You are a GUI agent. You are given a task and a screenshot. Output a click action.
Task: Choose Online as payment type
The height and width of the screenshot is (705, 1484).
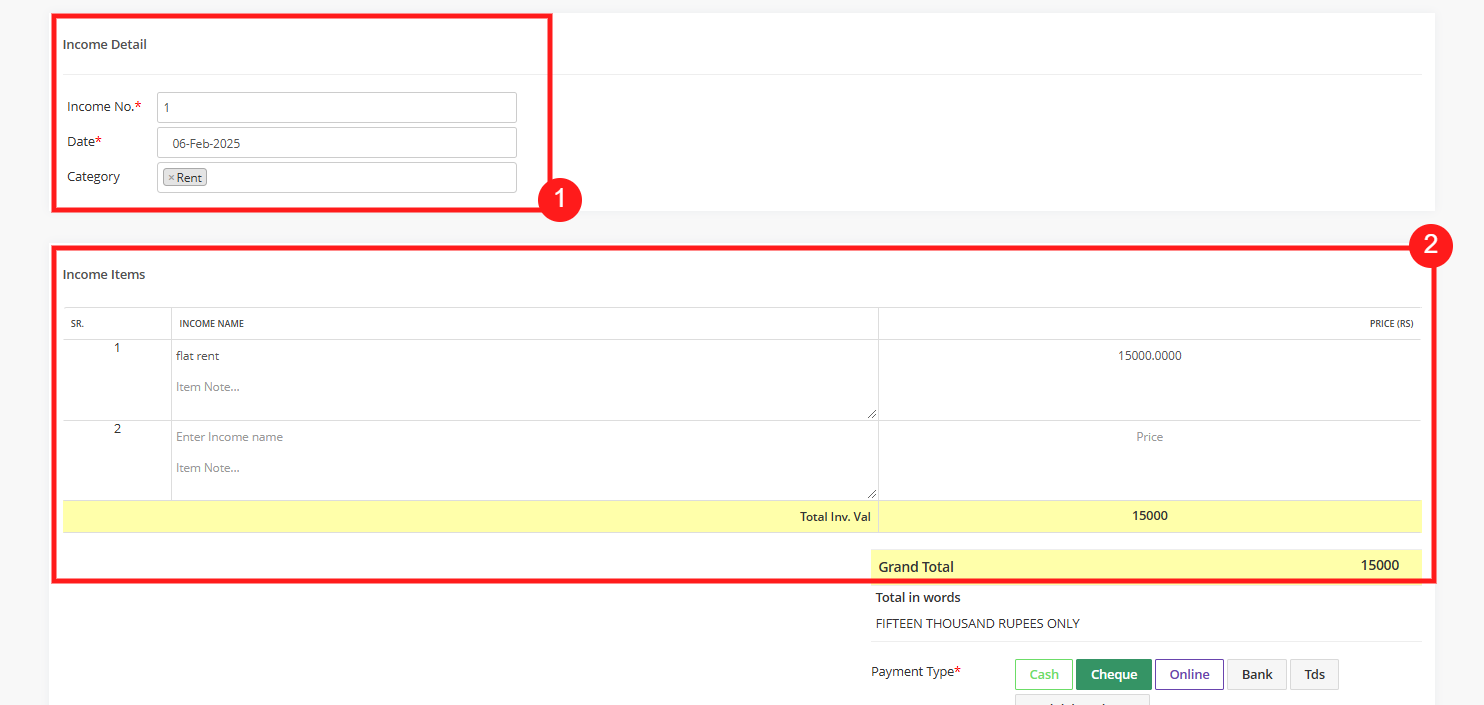[x=1189, y=674]
